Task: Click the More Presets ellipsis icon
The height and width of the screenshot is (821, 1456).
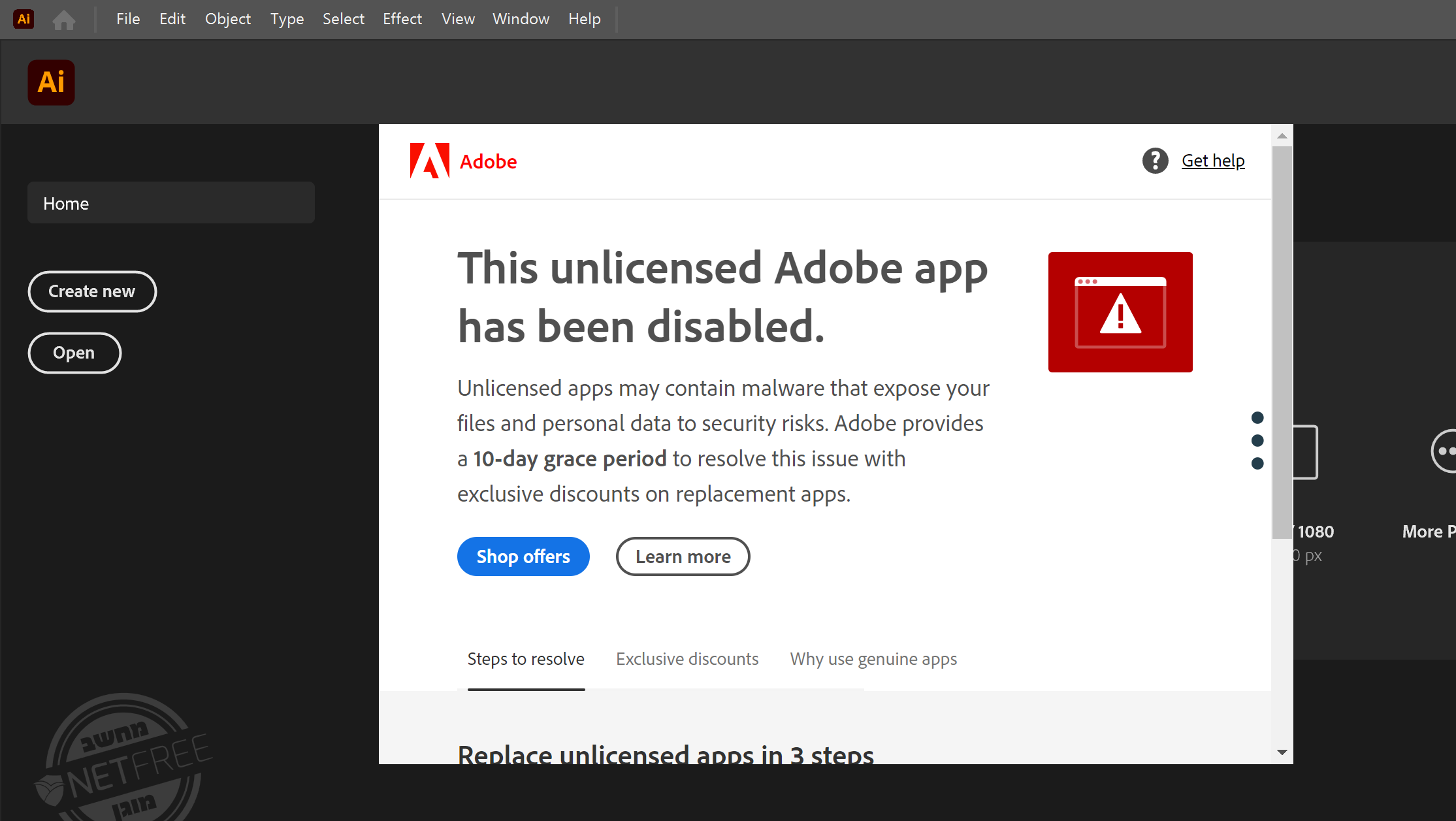Action: coord(1443,451)
